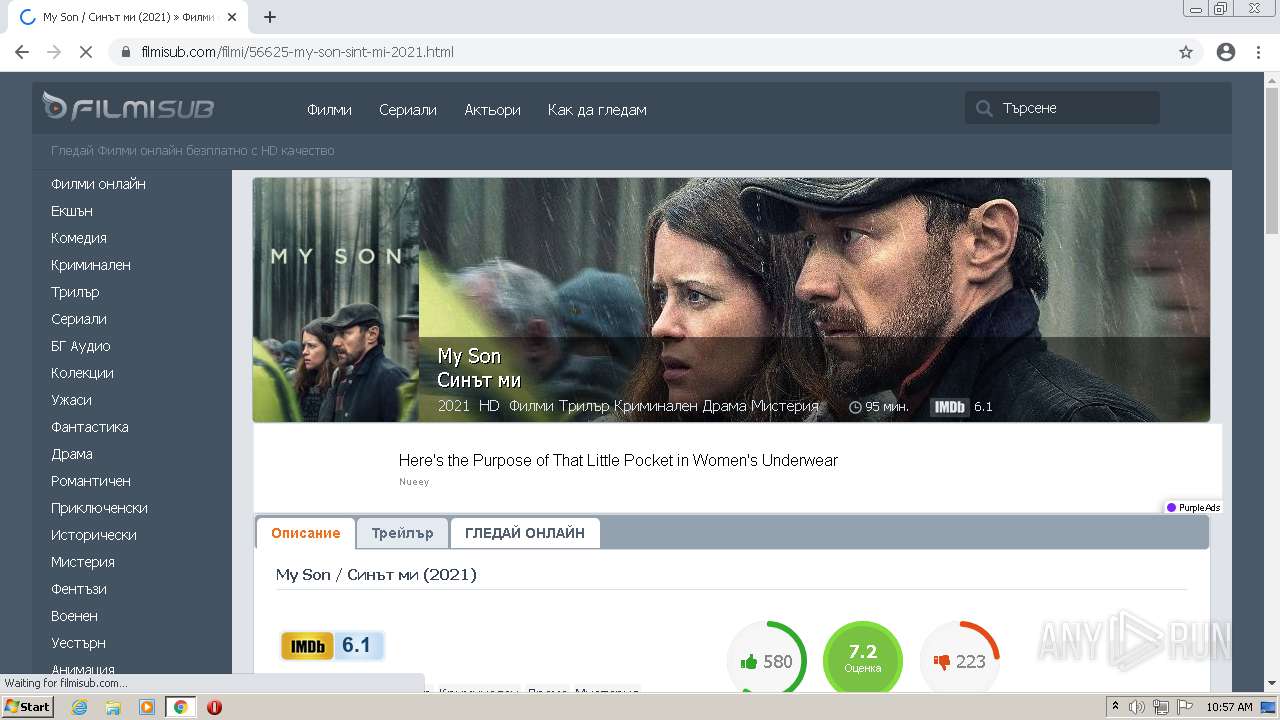The image size is (1280, 720).
Task: Click Chrome icon in taskbar
Action: 181,707
